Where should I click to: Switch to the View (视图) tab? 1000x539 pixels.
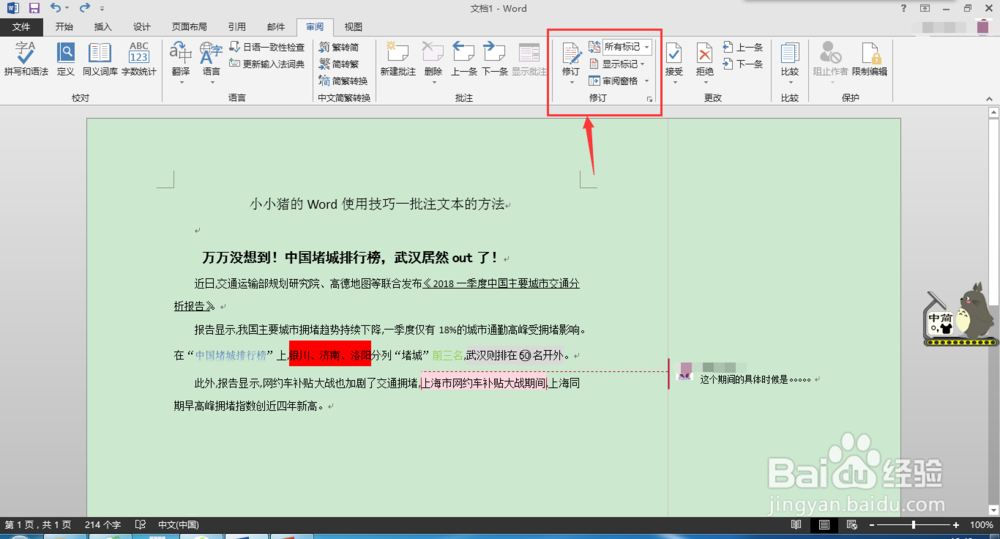(353, 27)
